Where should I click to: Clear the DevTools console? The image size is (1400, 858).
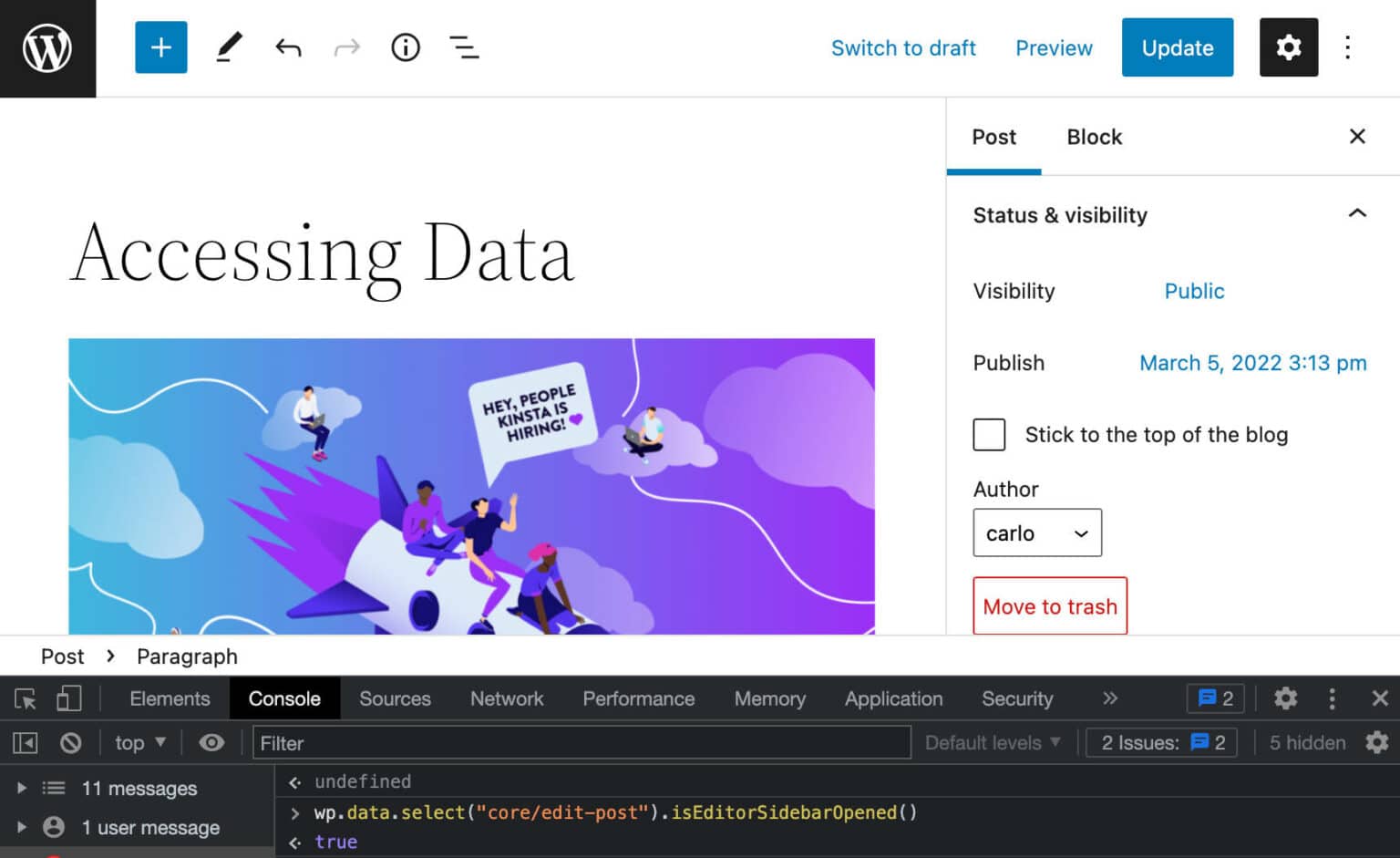click(x=72, y=742)
